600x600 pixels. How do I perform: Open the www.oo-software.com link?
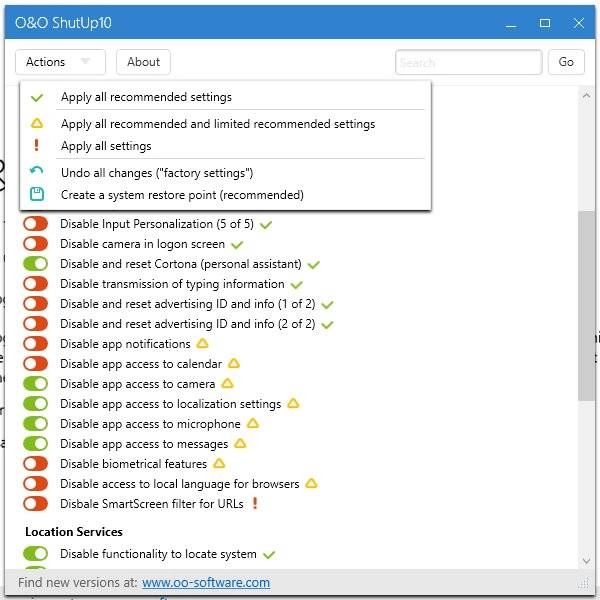click(x=206, y=582)
